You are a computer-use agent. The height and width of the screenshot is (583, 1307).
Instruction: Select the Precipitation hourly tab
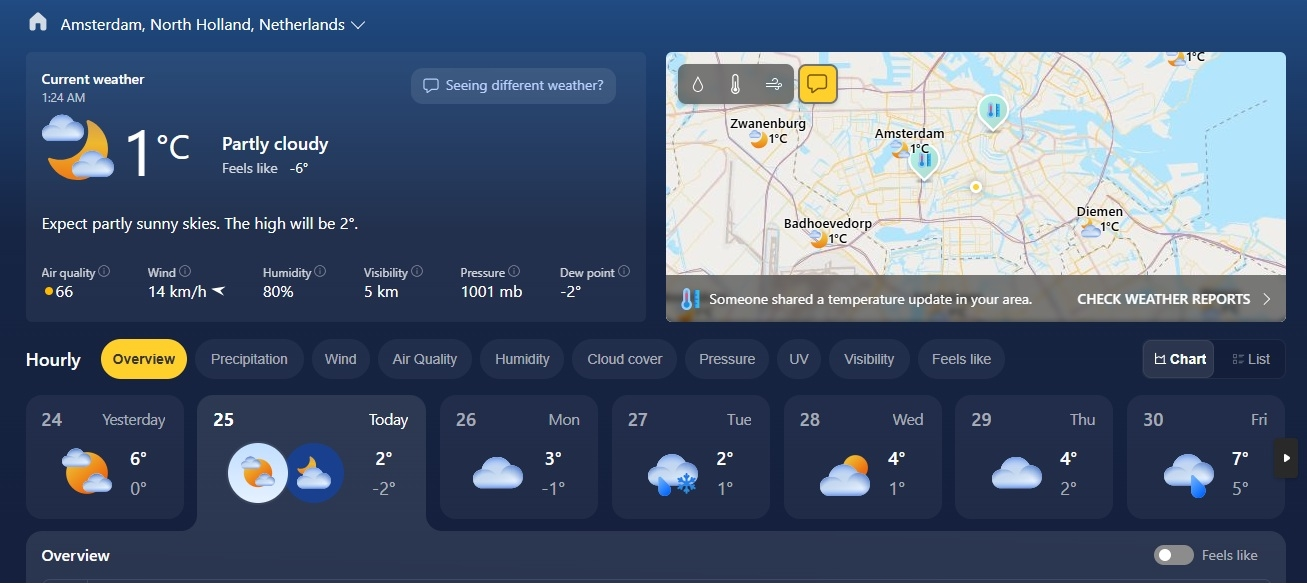[x=249, y=359]
